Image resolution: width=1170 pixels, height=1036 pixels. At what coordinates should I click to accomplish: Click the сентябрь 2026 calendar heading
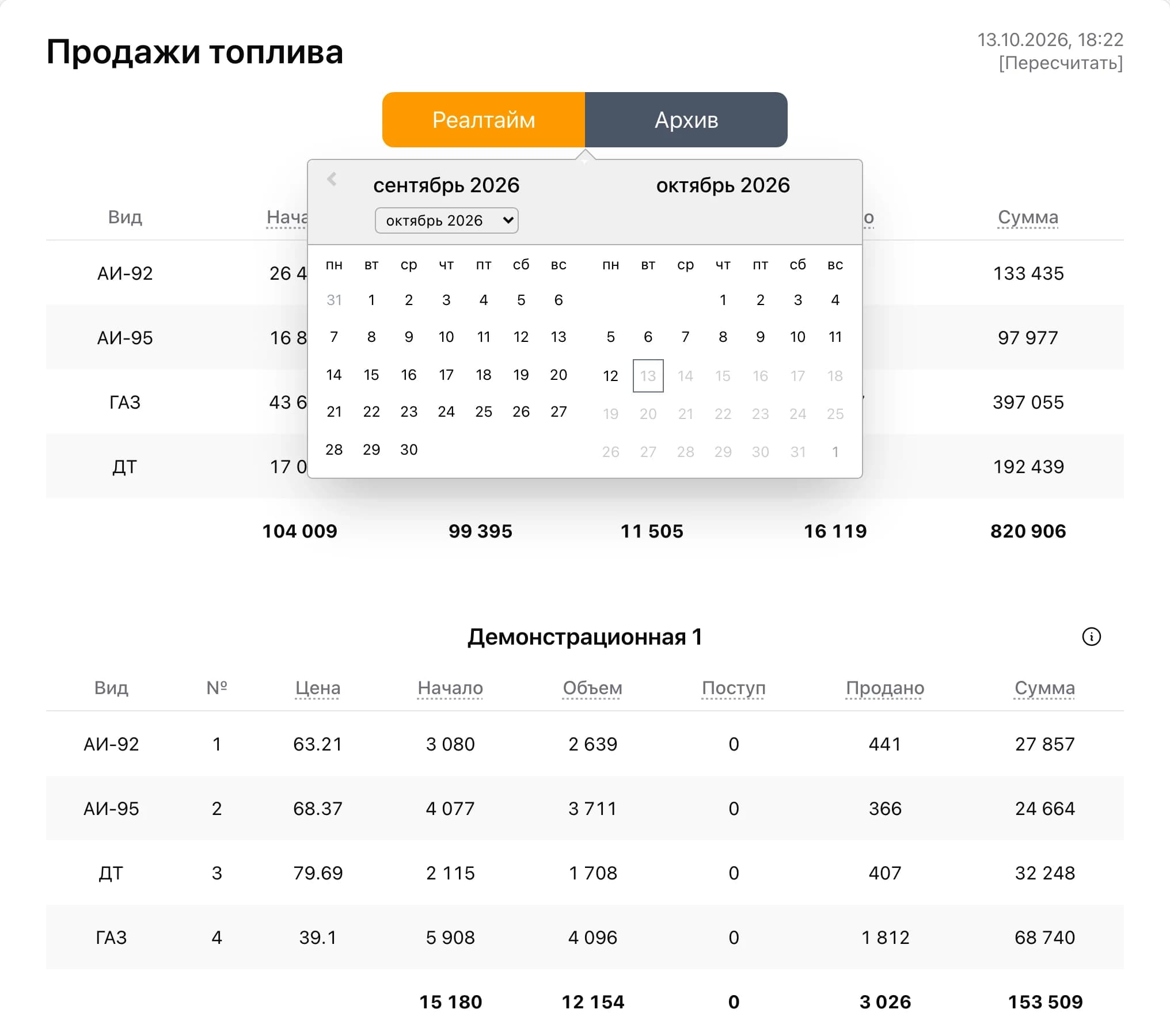[x=446, y=185]
